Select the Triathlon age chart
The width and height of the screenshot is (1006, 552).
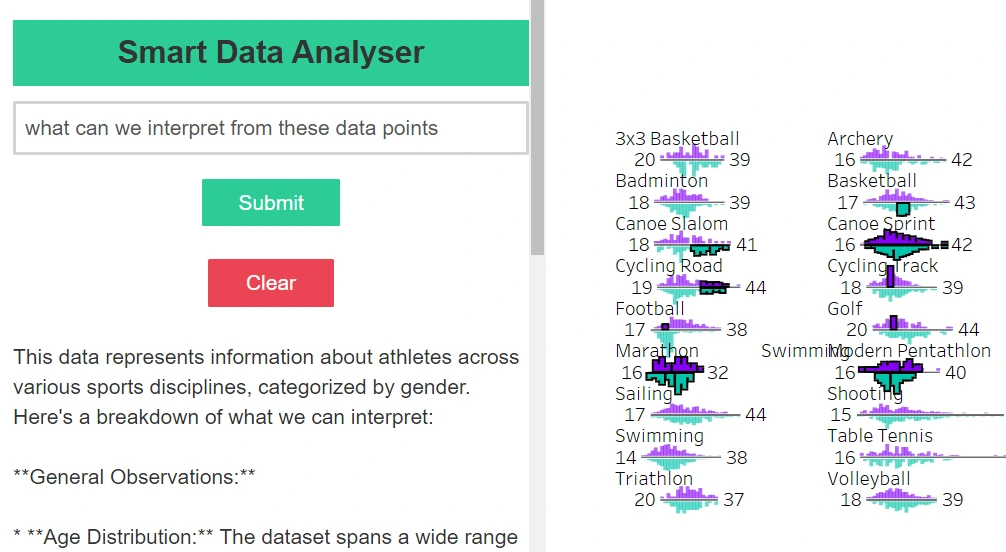(x=689, y=499)
